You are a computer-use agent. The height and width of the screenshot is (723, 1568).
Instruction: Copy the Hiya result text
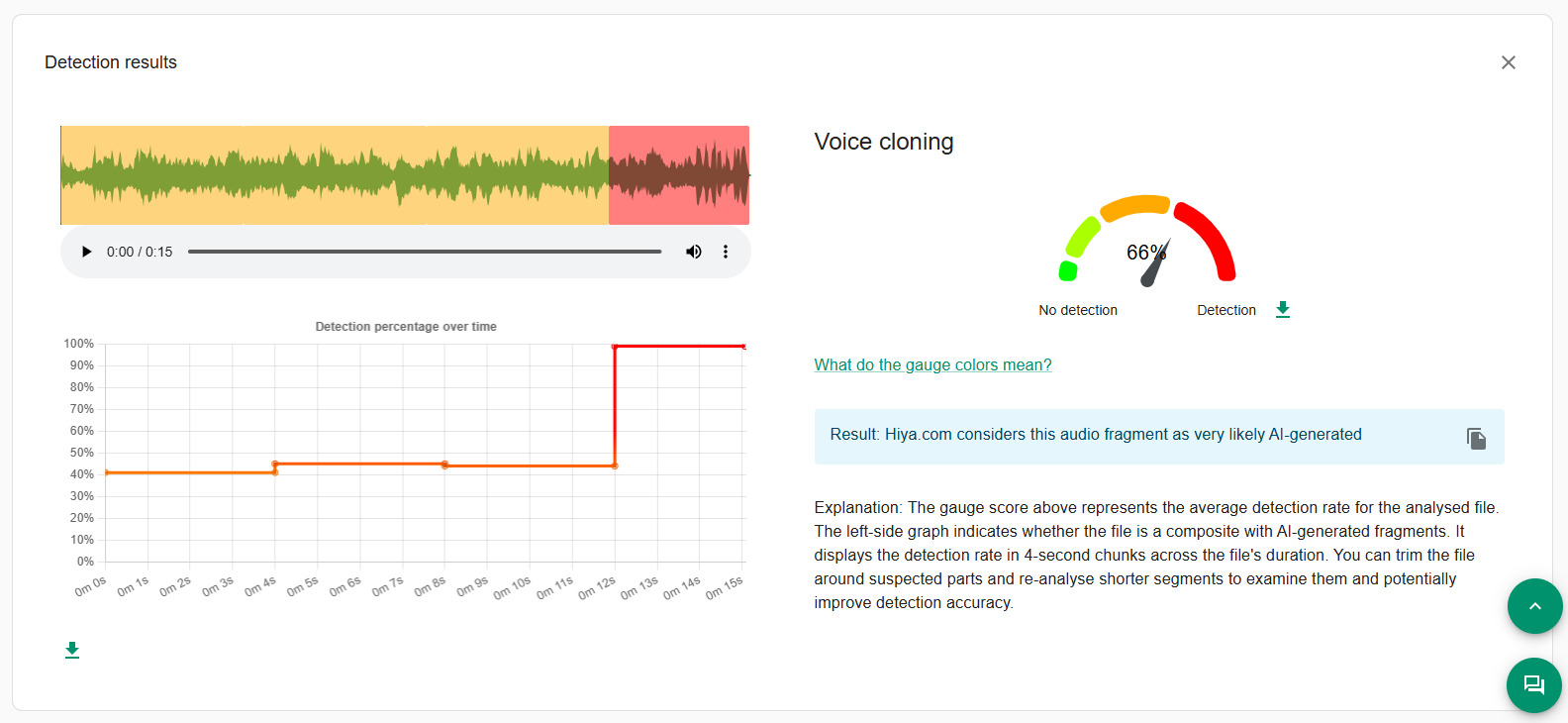(1476, 438)
